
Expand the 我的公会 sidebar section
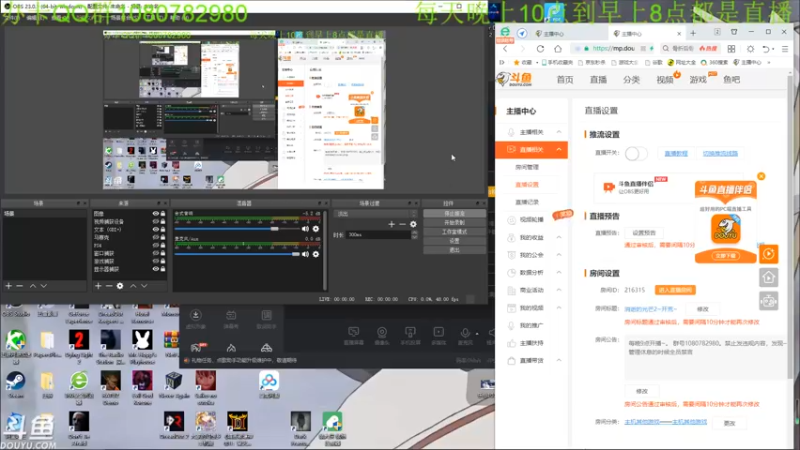[x=559, y=255]
